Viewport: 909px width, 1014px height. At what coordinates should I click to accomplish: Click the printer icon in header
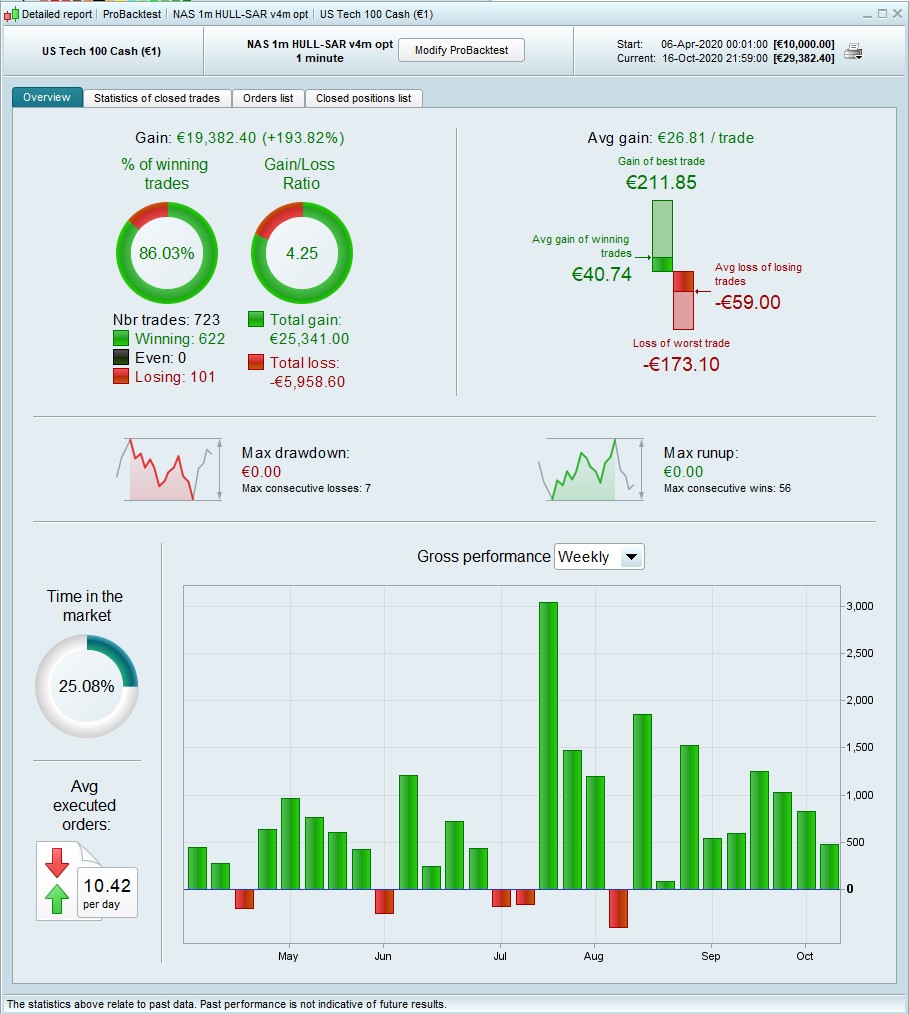tap(853, 51)
